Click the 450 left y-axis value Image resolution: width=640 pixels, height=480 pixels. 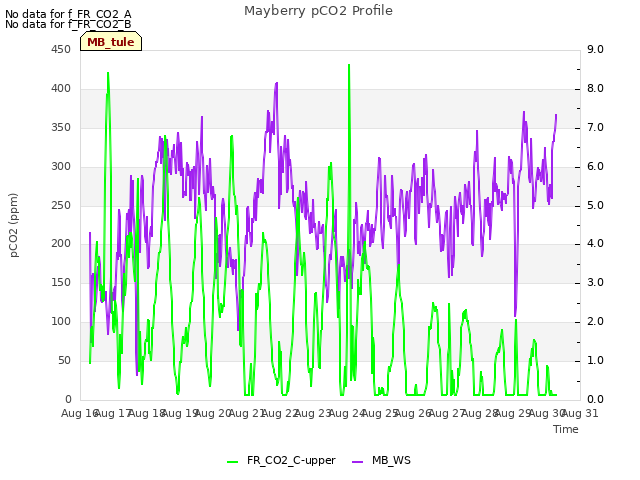coord(61,50)
